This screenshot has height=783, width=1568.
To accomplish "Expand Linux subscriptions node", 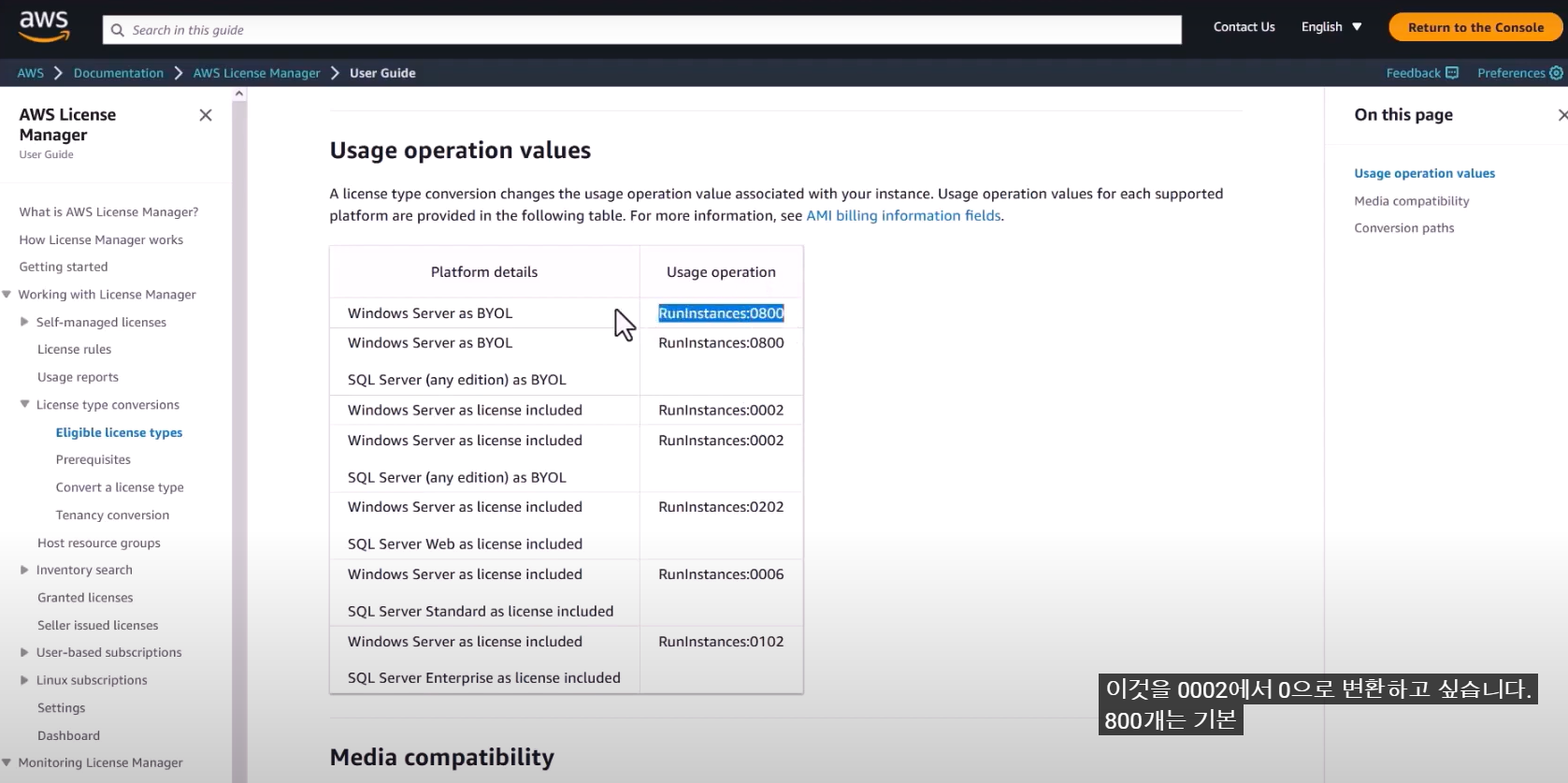I will (24, 680).
